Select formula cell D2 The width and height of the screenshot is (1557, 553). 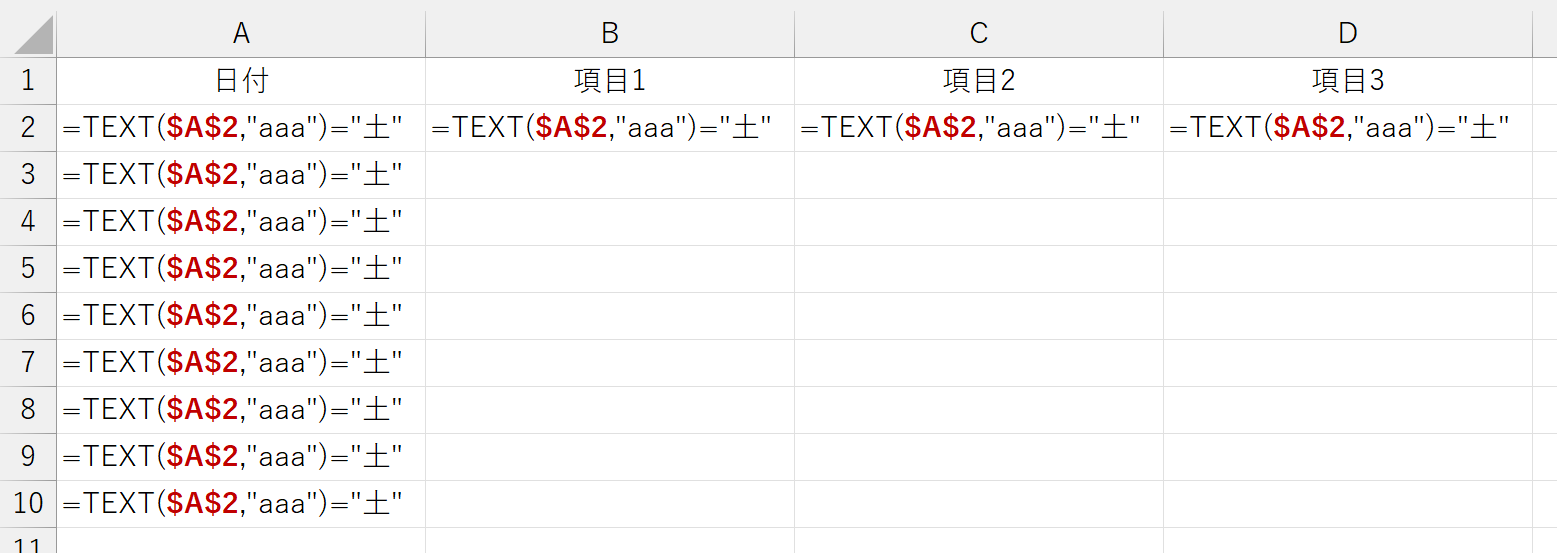(x=1348, y=128)
